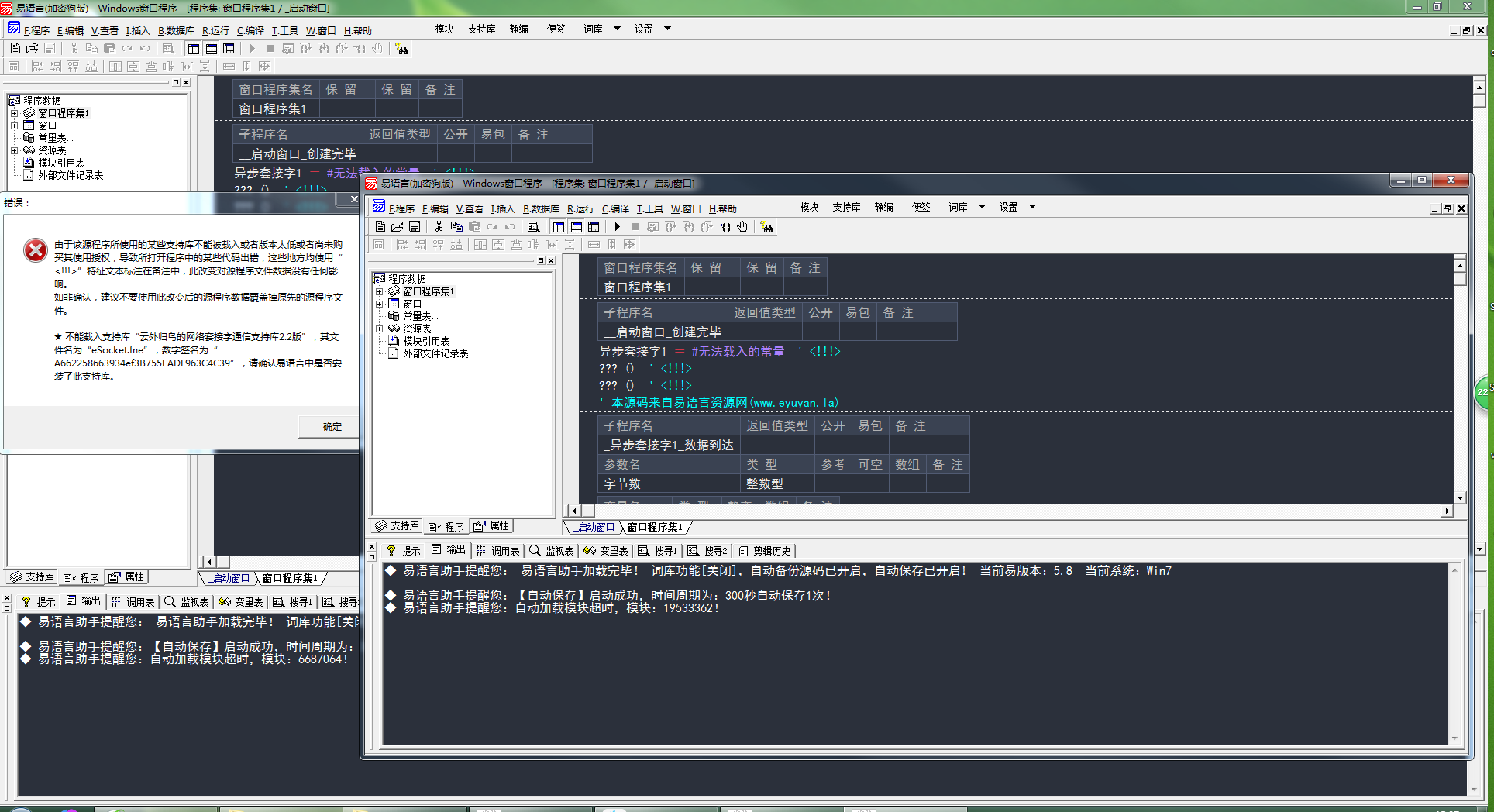Toggle third panel layout icon in back window

[229, 48]
